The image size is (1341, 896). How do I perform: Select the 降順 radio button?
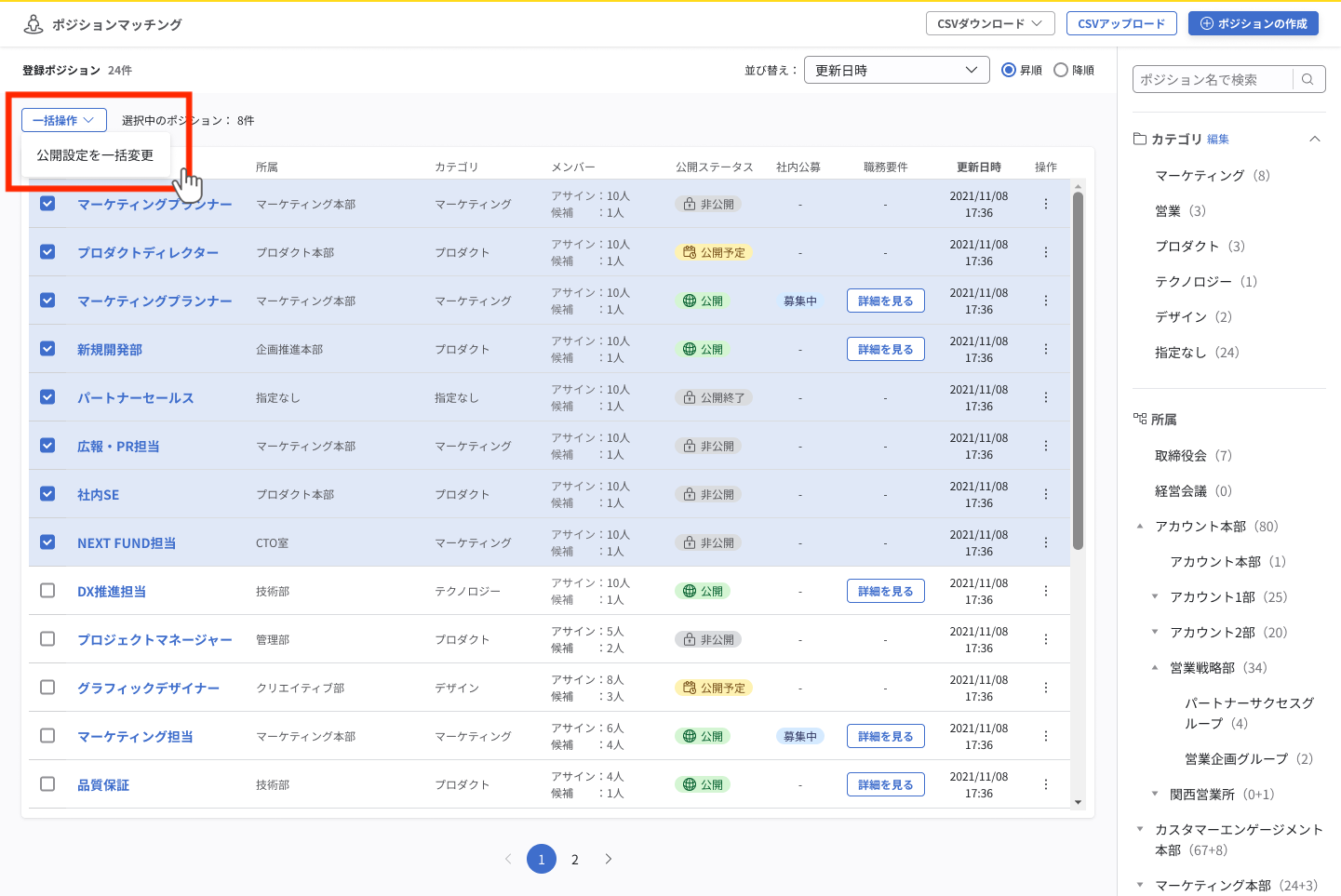pyautogui.click(x=1060, y=69)
